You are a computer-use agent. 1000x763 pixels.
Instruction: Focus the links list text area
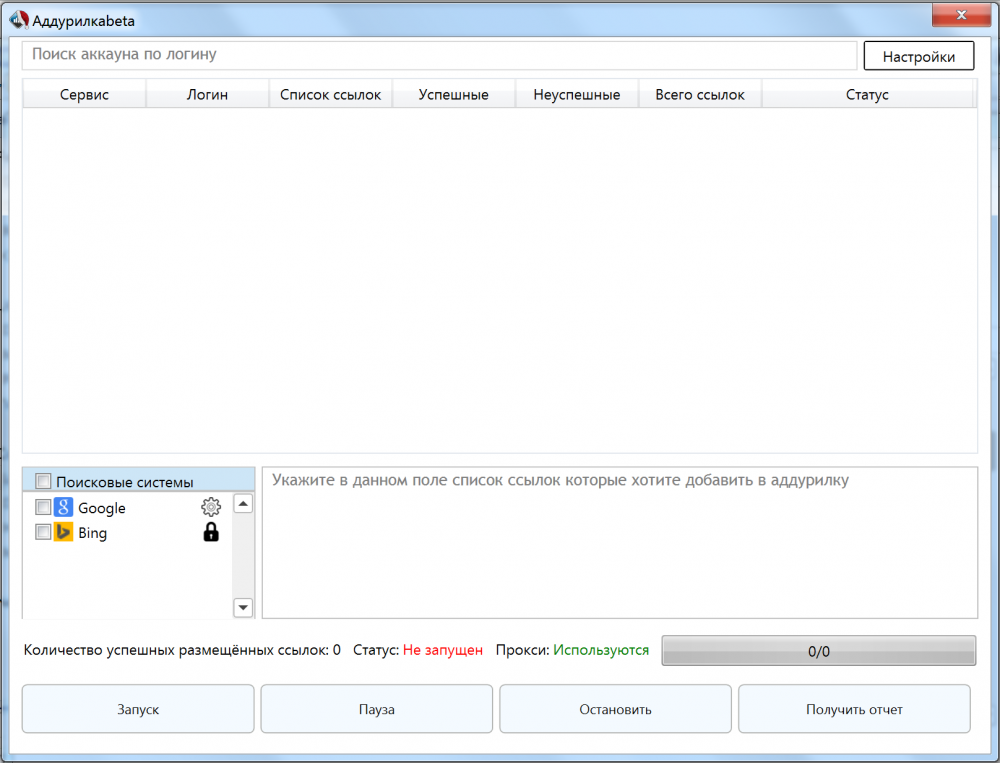click(x=620, y=543)
